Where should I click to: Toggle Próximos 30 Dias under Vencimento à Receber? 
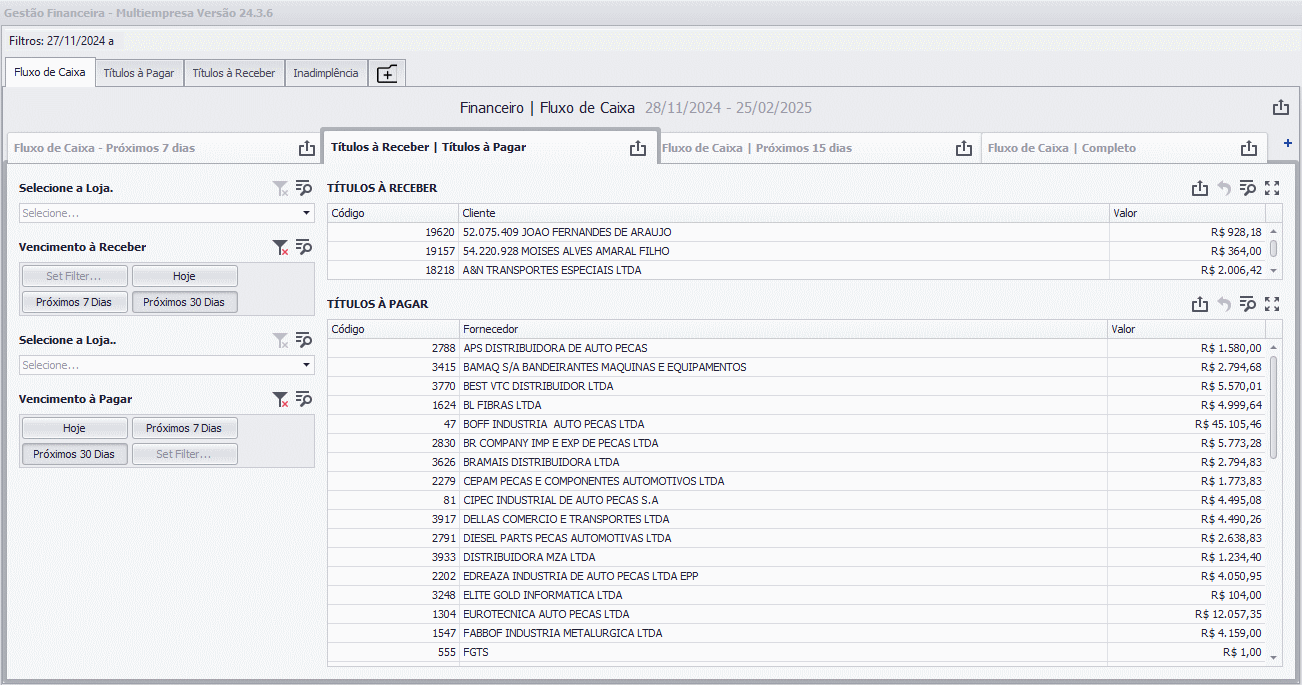(184, 302)
